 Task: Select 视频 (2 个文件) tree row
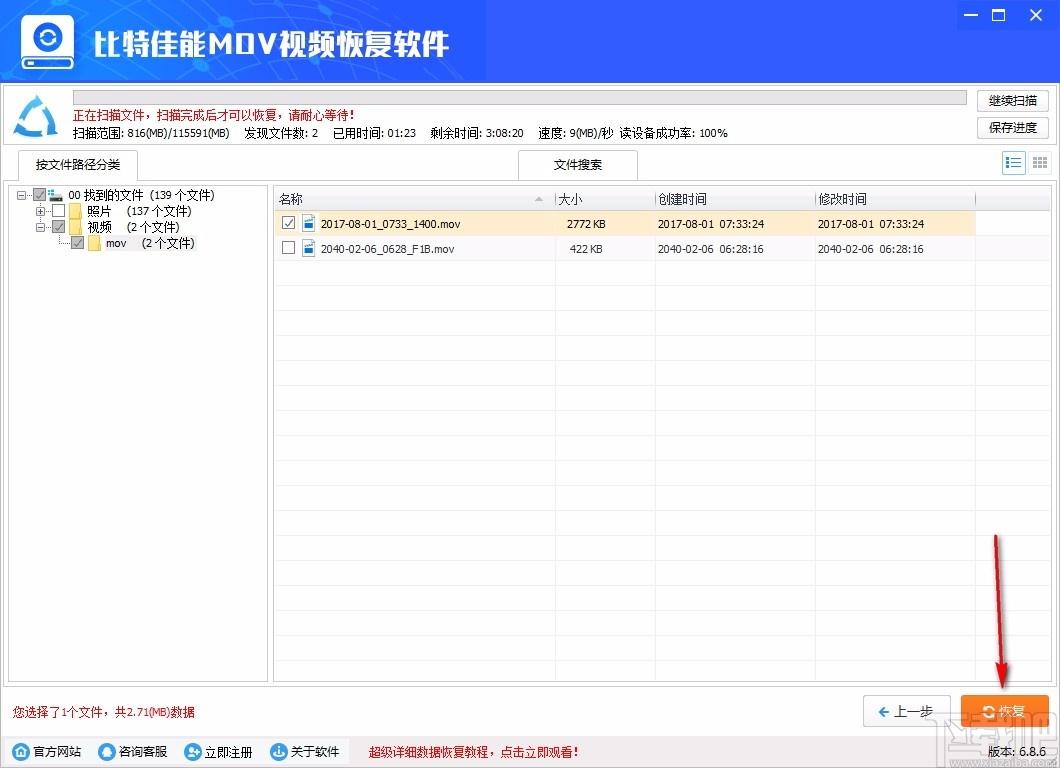click(x=133, y=227)
